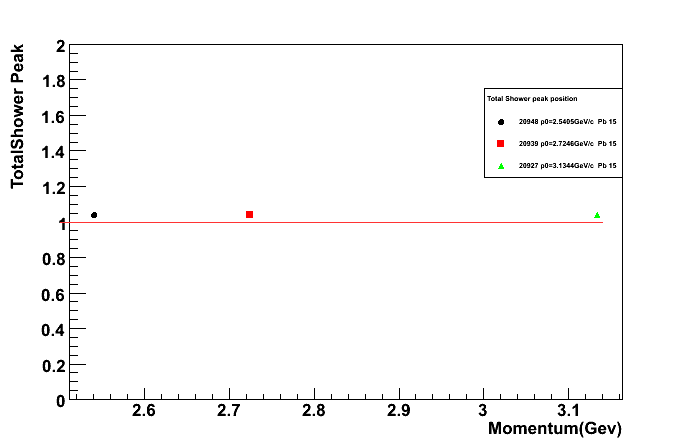Click the red square data point at 2.72
692x444 pixels.
pyautogui.click(x=249, y=214)
